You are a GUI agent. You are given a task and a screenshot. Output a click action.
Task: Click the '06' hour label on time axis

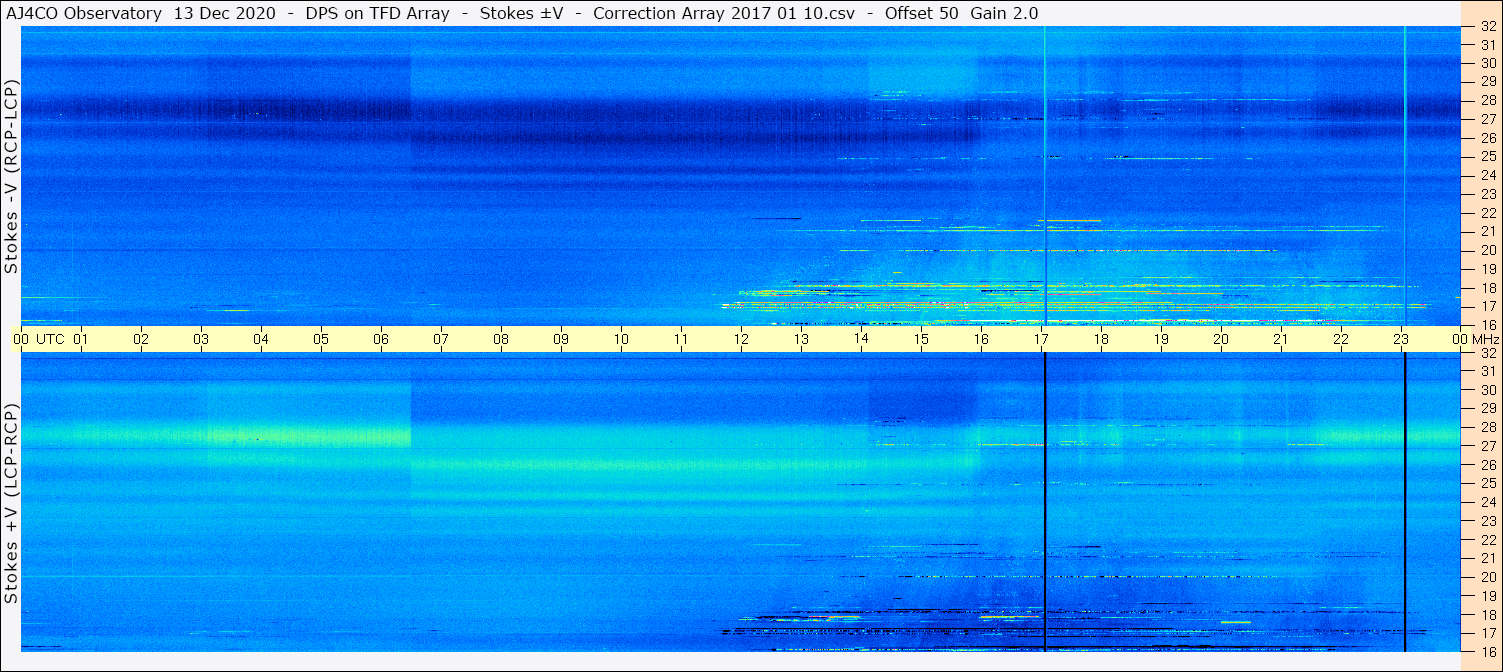pyautogui.click(x=381, y=339)
